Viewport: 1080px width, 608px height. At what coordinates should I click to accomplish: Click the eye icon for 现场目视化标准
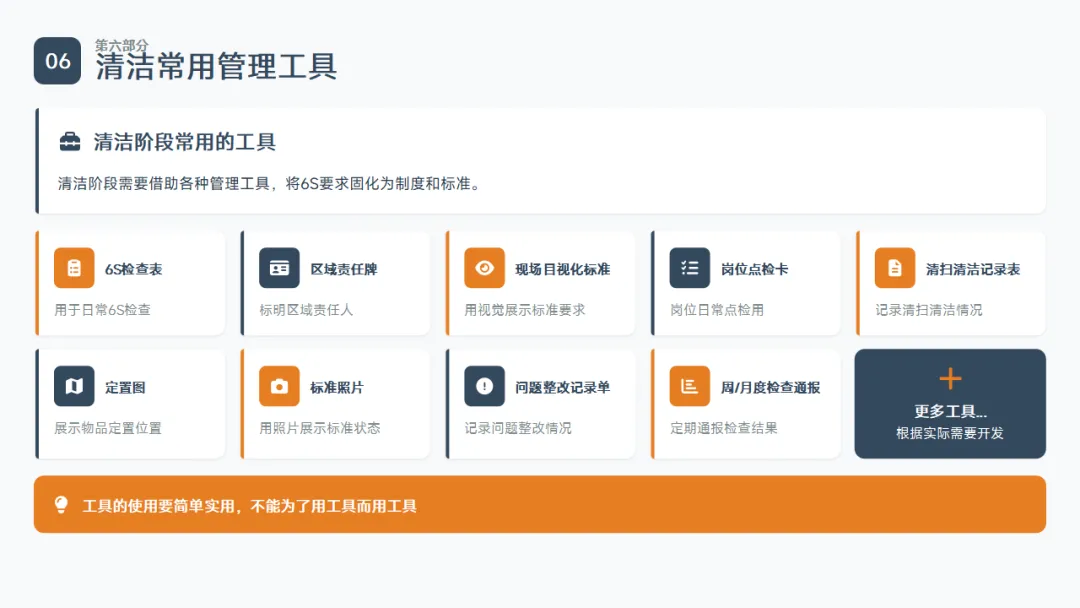(484, 268)
